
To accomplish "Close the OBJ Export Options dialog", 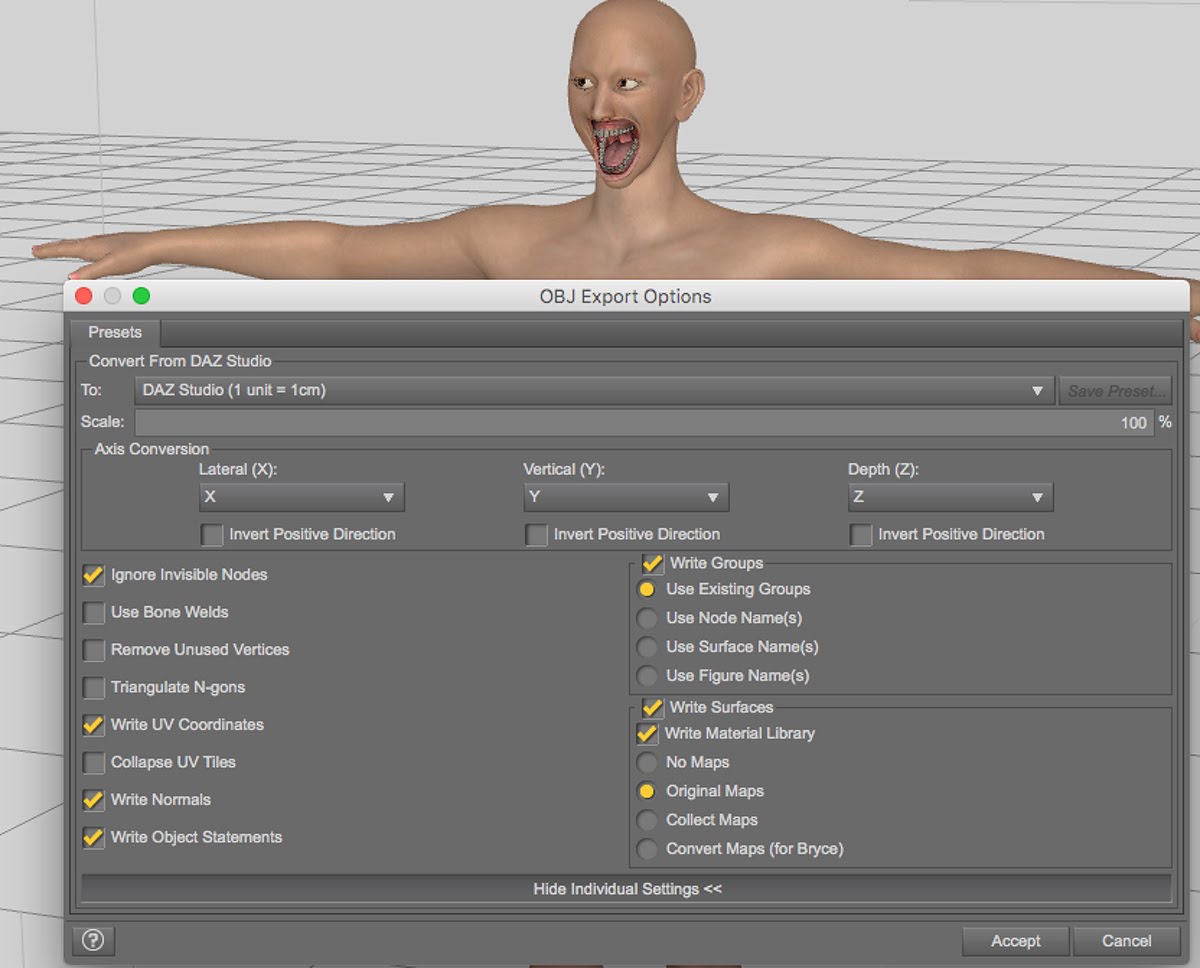I will pos(84,296).
